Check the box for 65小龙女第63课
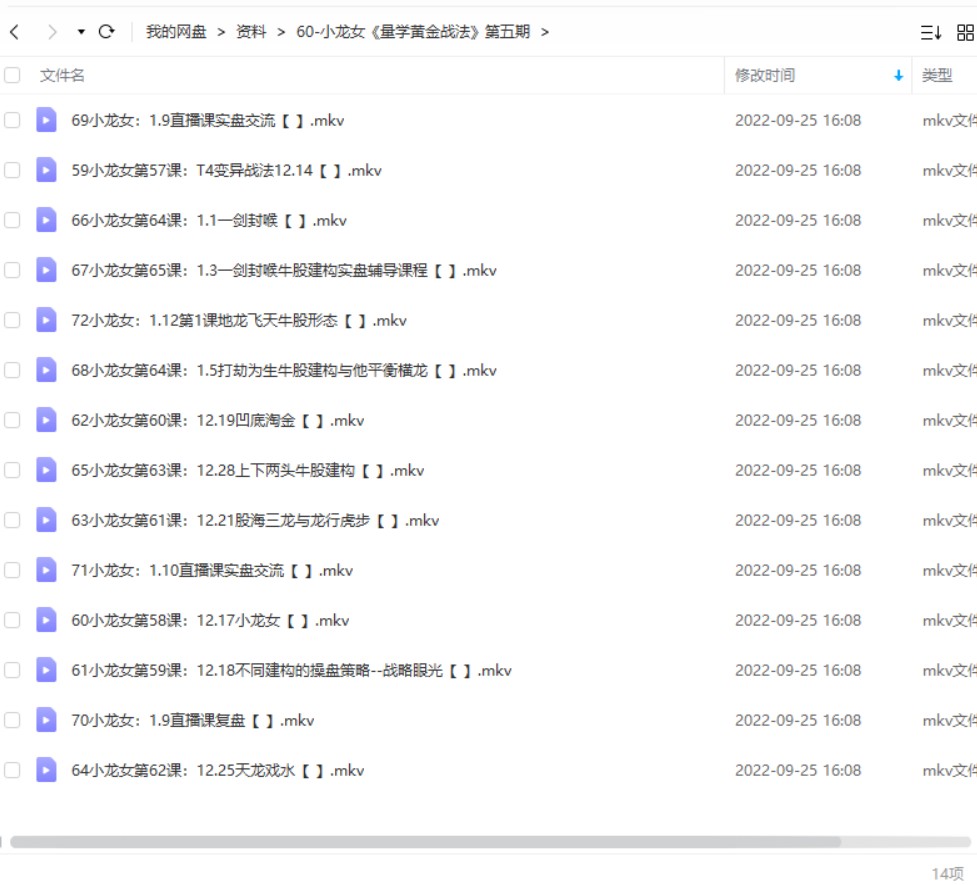 12,469
